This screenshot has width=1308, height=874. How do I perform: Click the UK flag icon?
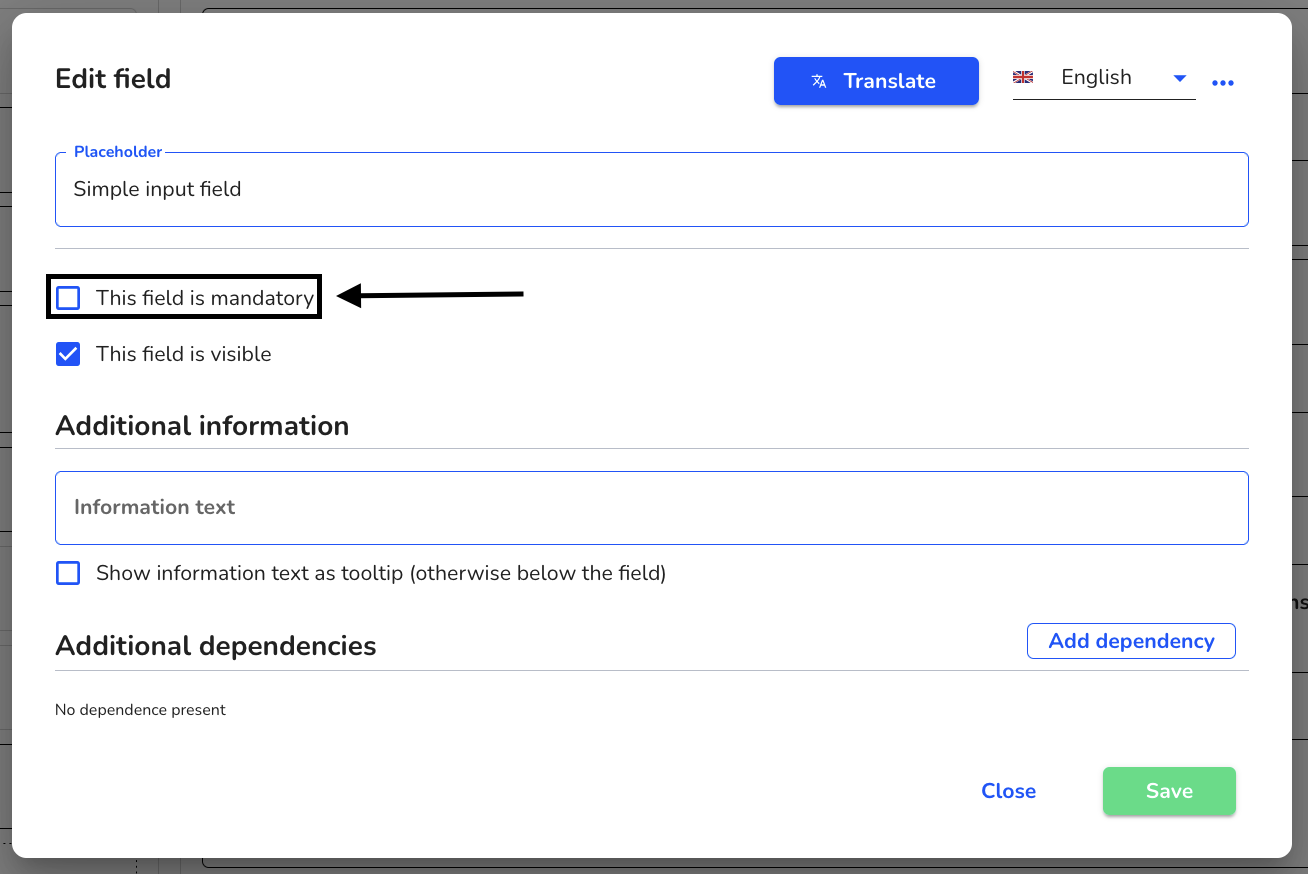1023,77
